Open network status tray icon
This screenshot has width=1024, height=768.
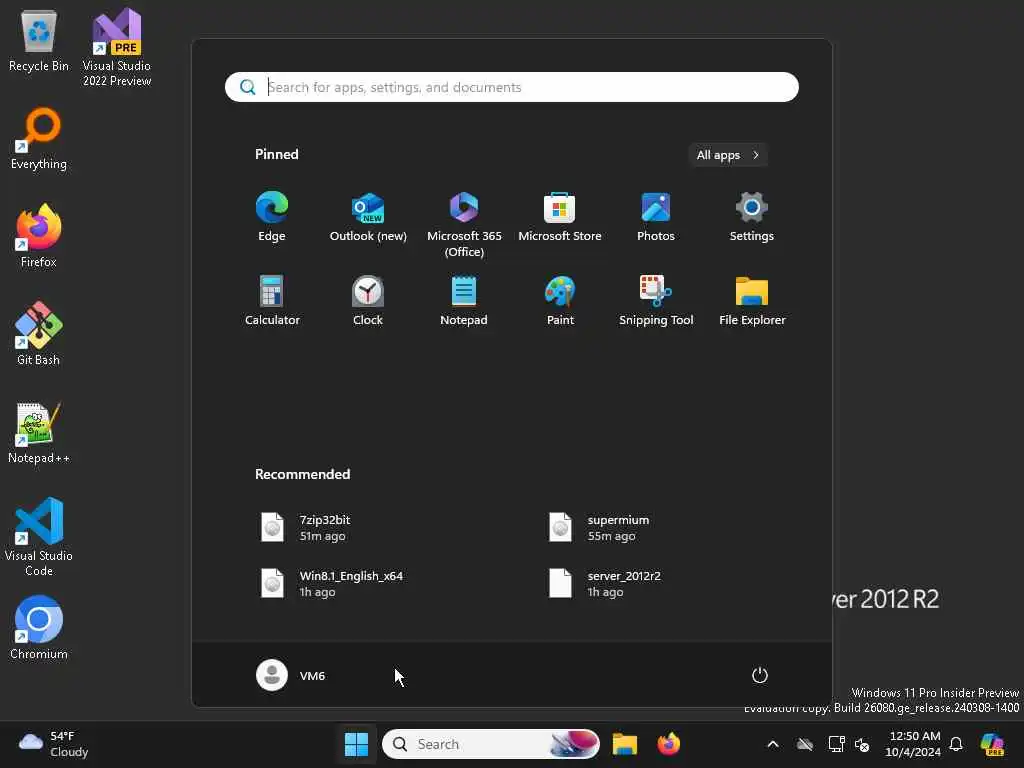click(836, 744)
